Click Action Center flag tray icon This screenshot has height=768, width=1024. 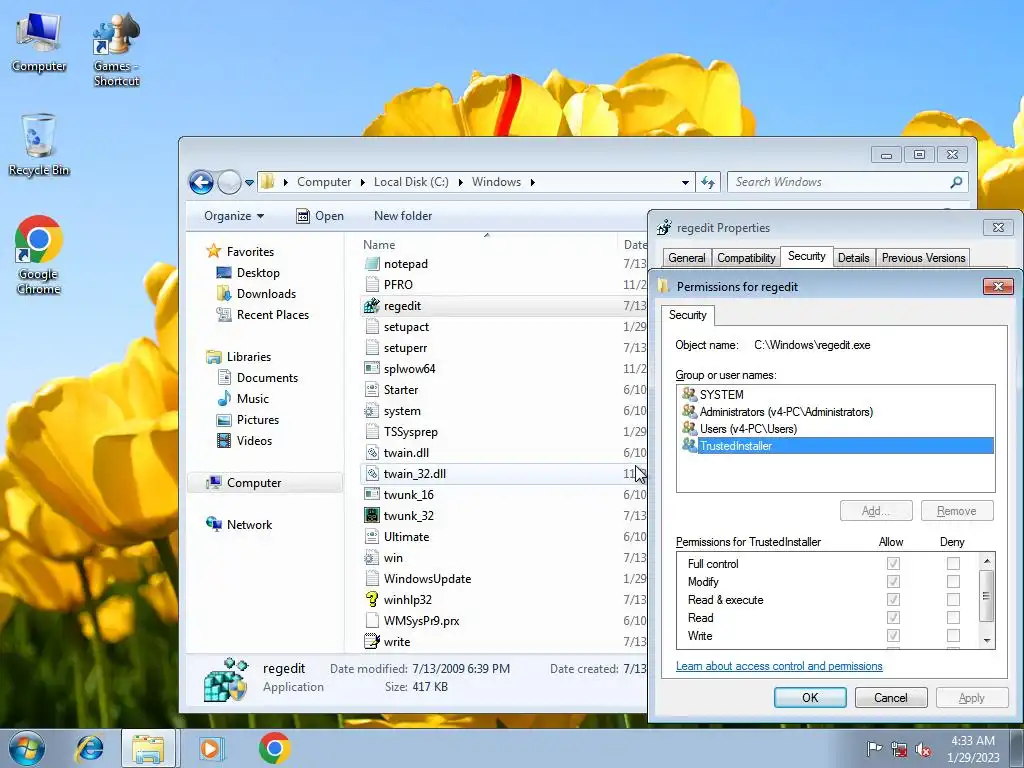click(874, 749)
